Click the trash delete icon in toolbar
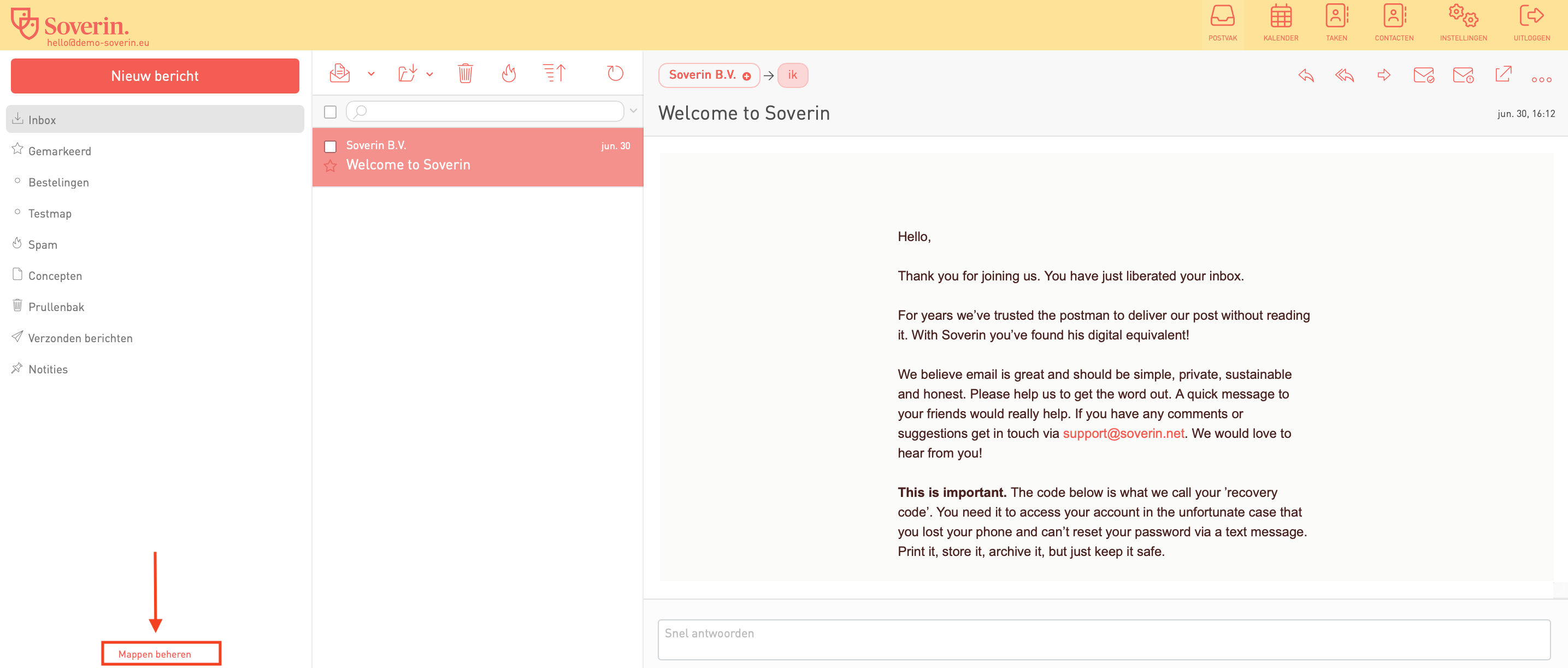The width and height of the screenshot is (1568, 668). pyautogui.click(x=465, y=74)
